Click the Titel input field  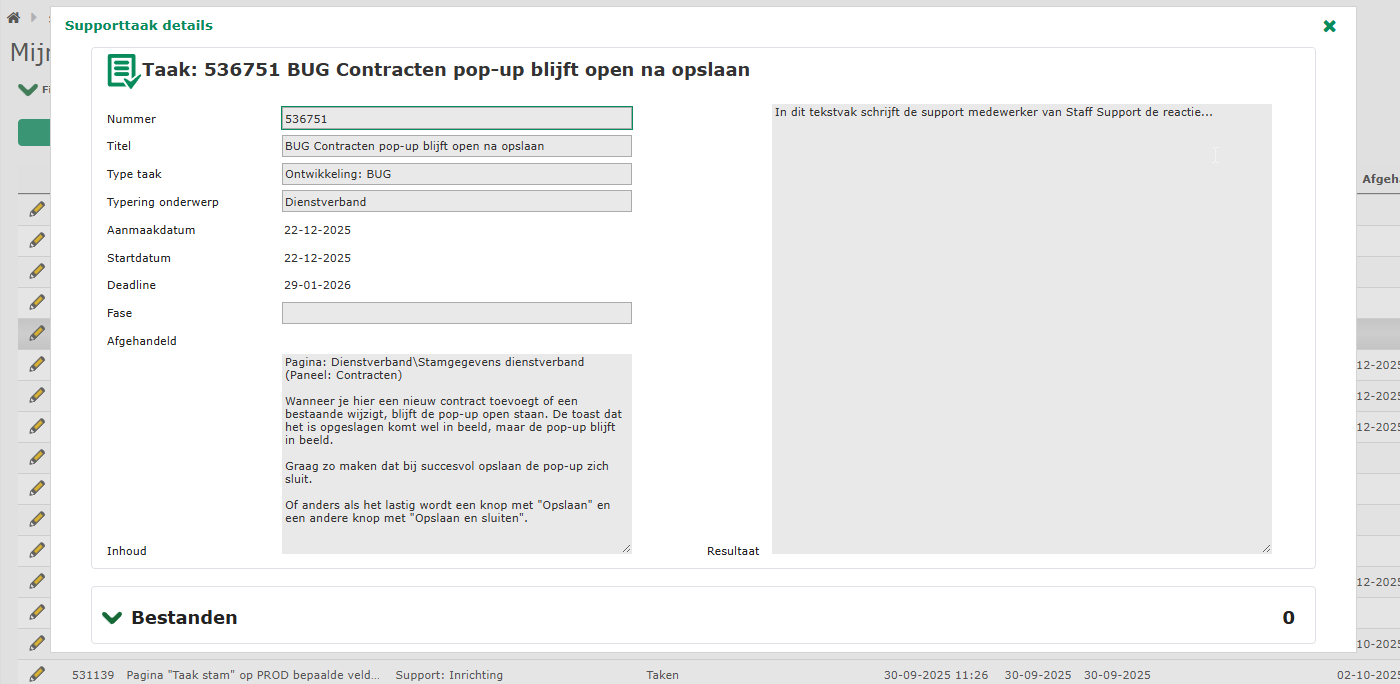456,146
